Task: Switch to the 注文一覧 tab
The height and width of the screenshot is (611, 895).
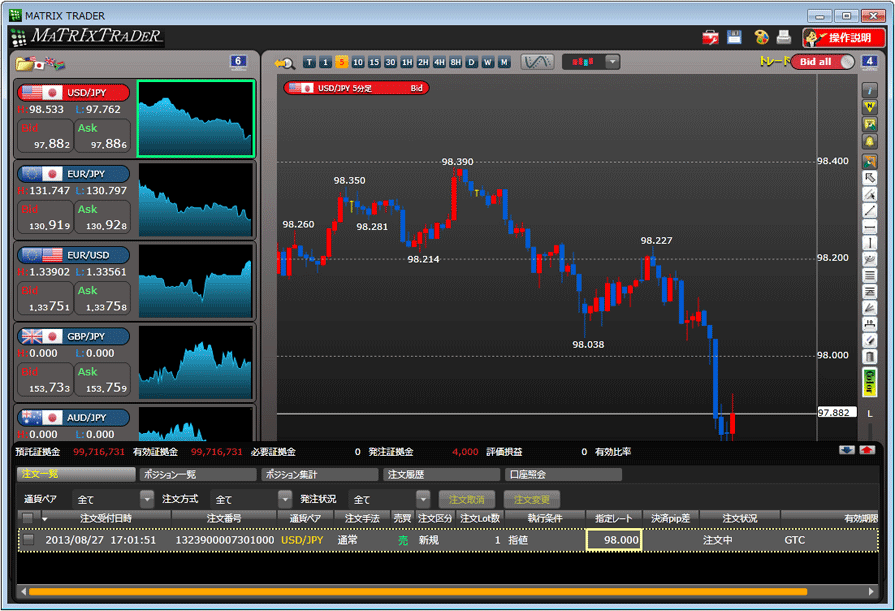Action: (76, 474)
